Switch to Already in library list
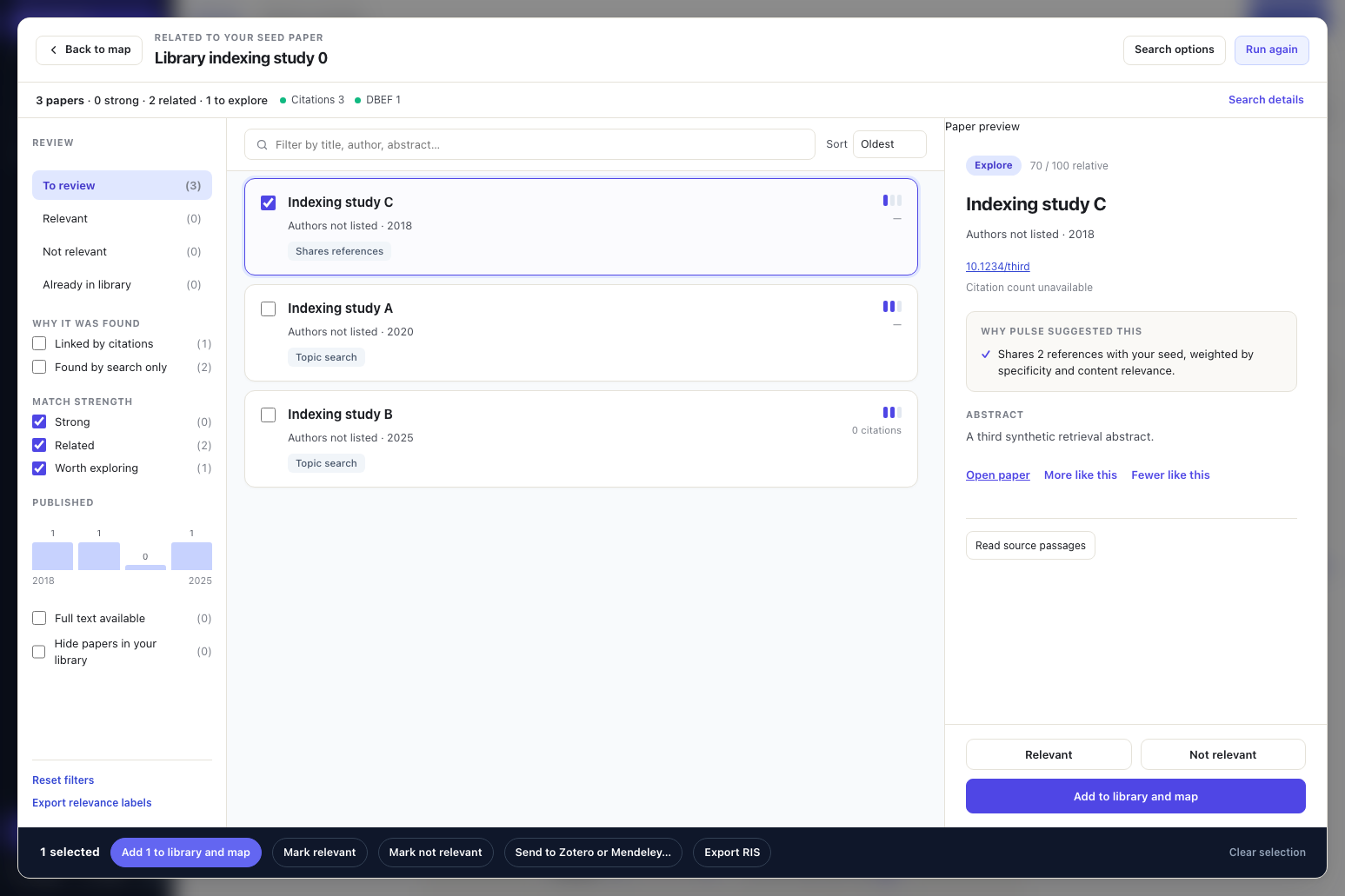 point(122,284)
